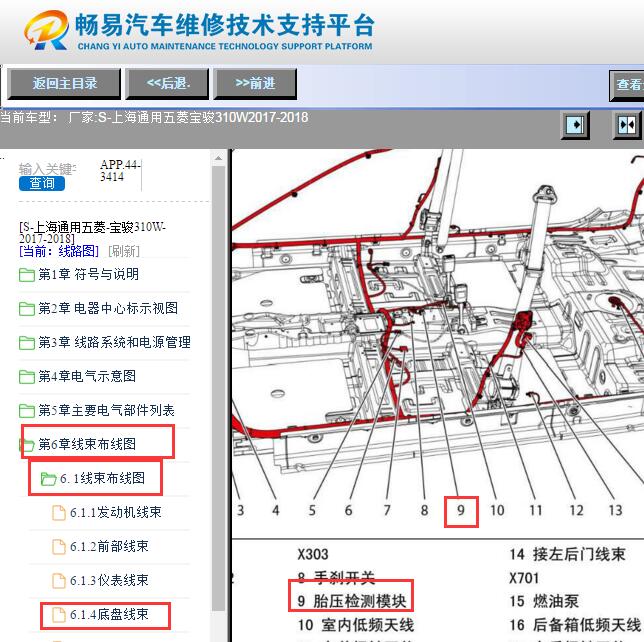Click open-folder icon beside 6.1线束布线图

point(48,479)
